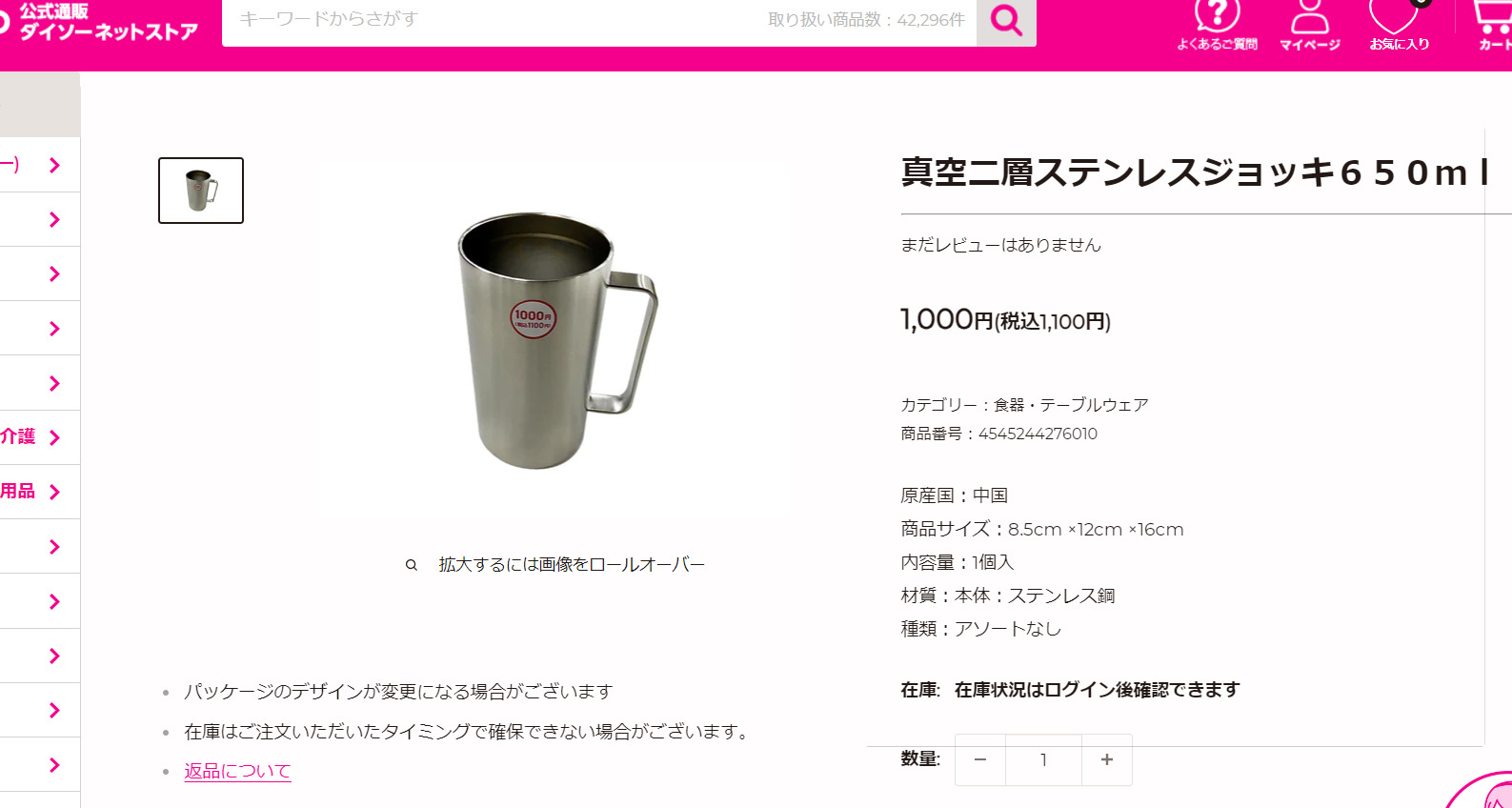
Task: Open the お気に入り heart icon
Action: click(x=1399, y=25)
